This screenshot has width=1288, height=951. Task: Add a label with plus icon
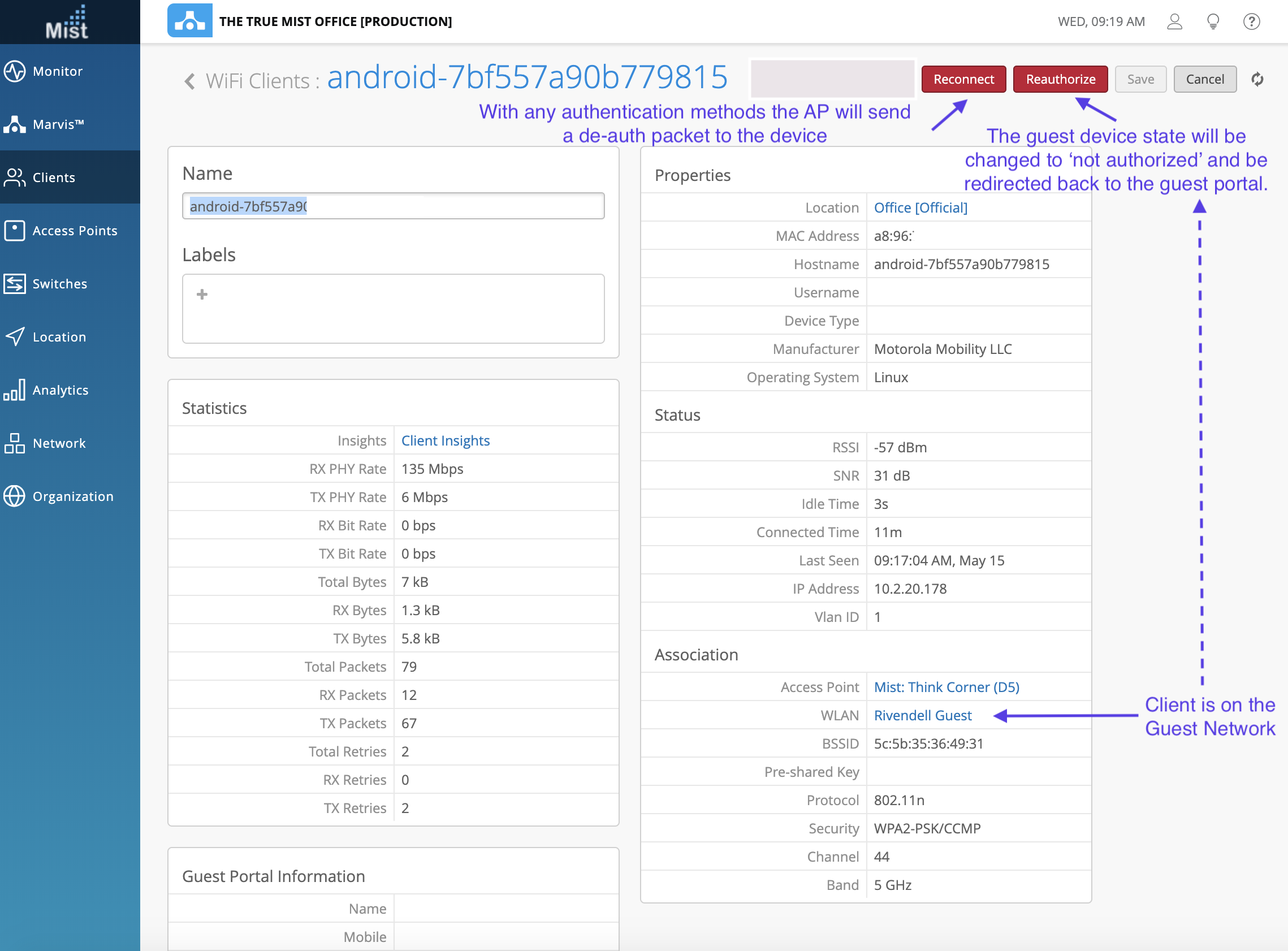click(x=202, y=295)
